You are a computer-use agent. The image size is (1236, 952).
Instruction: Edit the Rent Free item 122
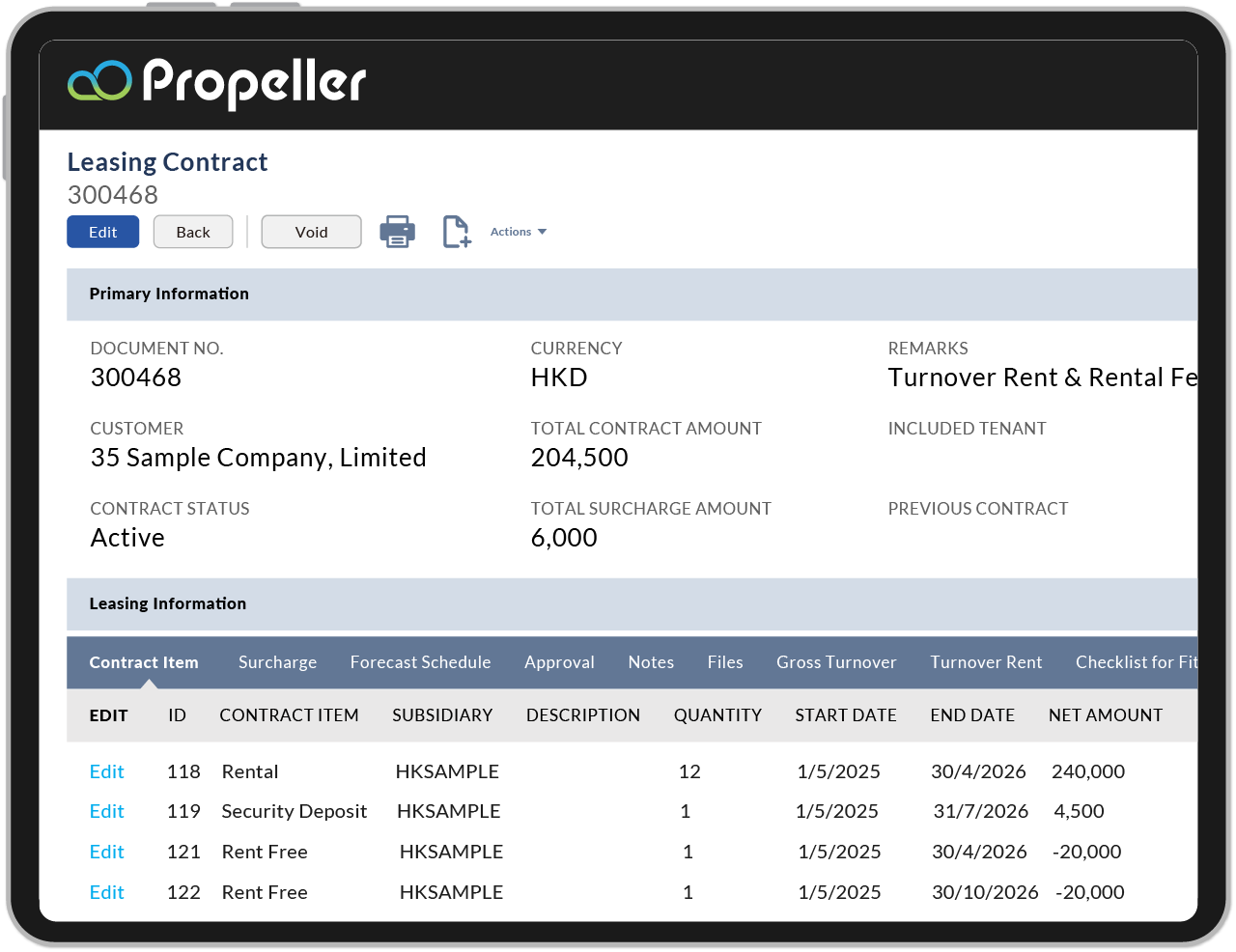point(106,892)
